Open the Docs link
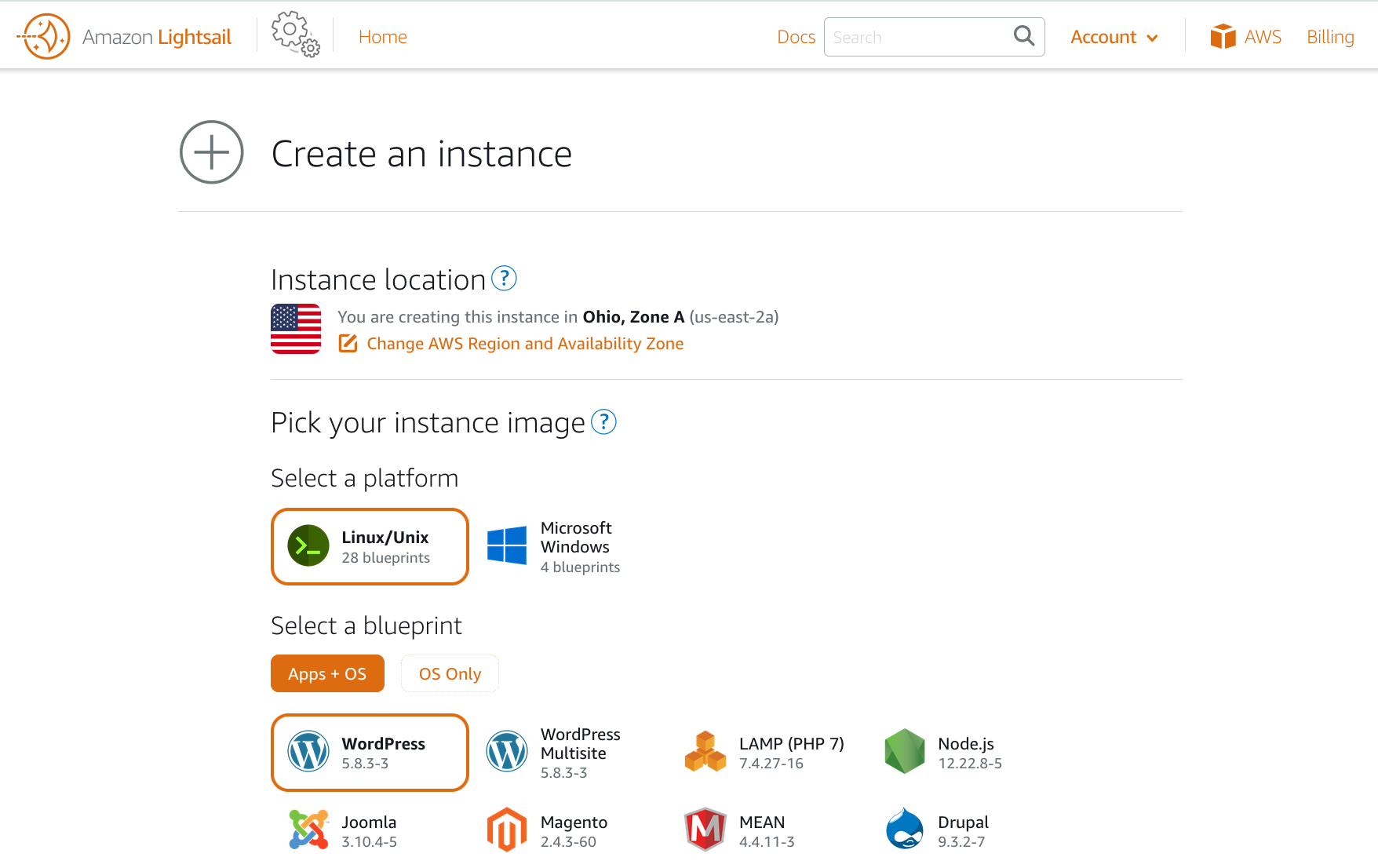 coord(796,37)
